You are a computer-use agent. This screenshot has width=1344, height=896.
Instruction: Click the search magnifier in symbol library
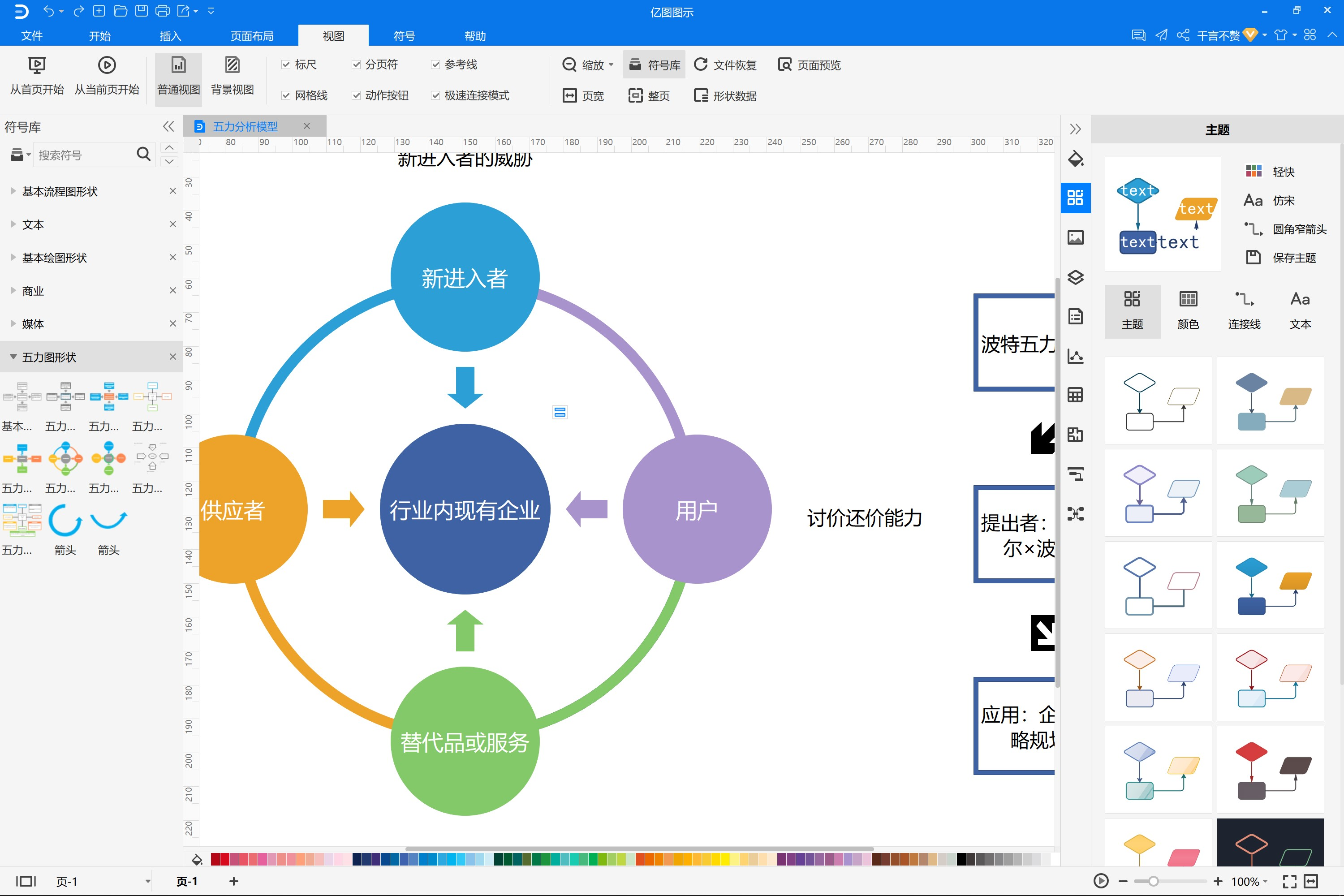[143, 154]
